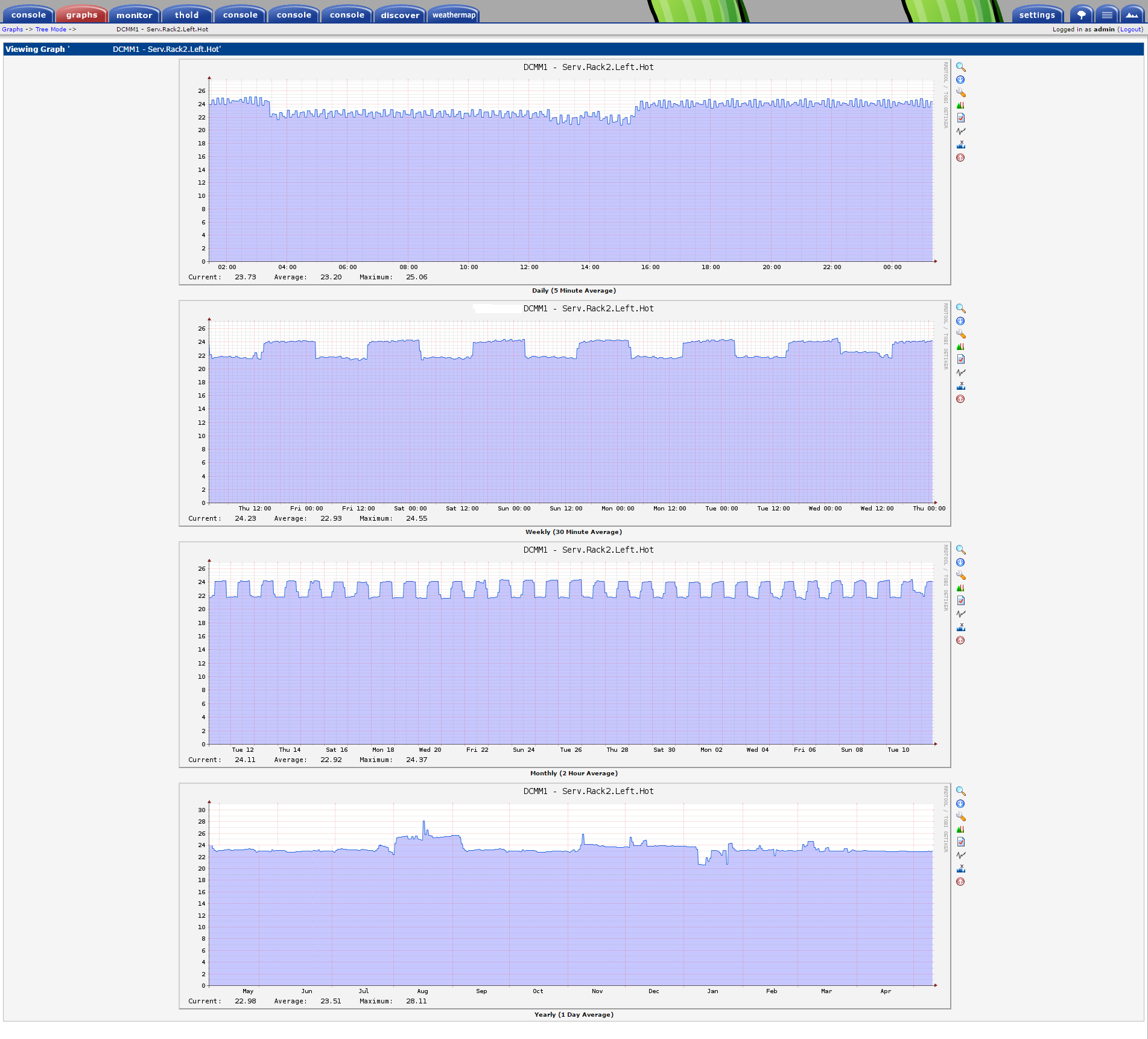Screen dimensions: 1148x1039
Task: Zoom the Weekly graph using its magnifier icon
Action: 960,308
